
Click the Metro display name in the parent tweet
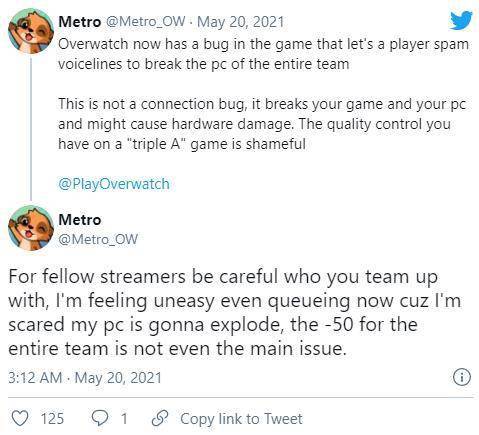click(80, 22)
